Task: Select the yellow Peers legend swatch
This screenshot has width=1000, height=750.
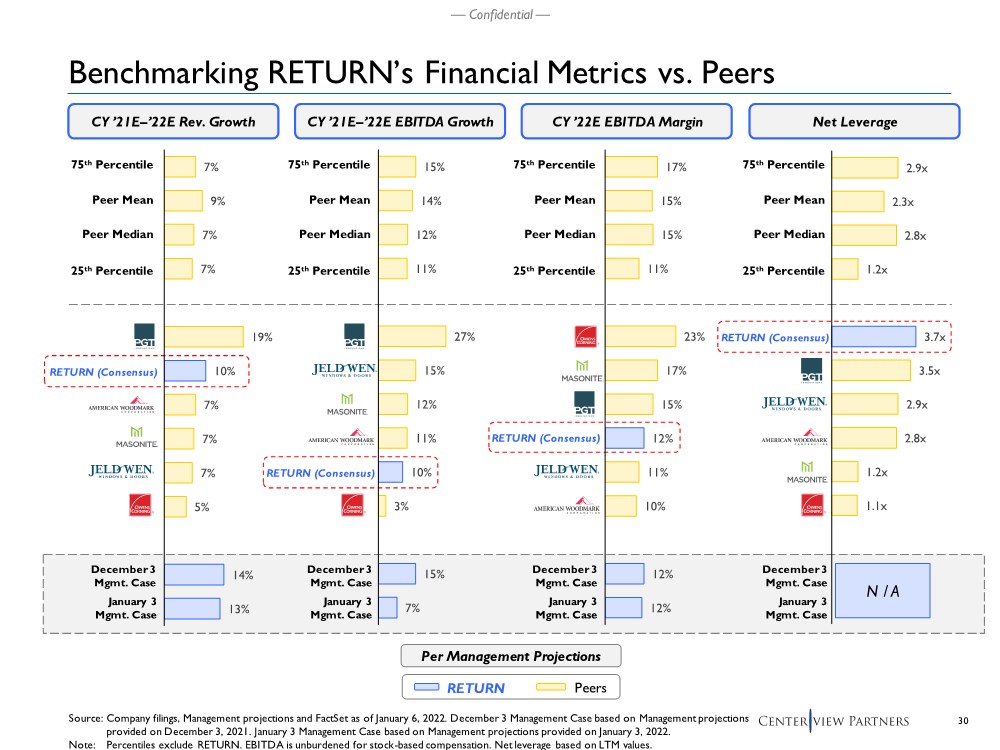Action: (x=553, y=687)
